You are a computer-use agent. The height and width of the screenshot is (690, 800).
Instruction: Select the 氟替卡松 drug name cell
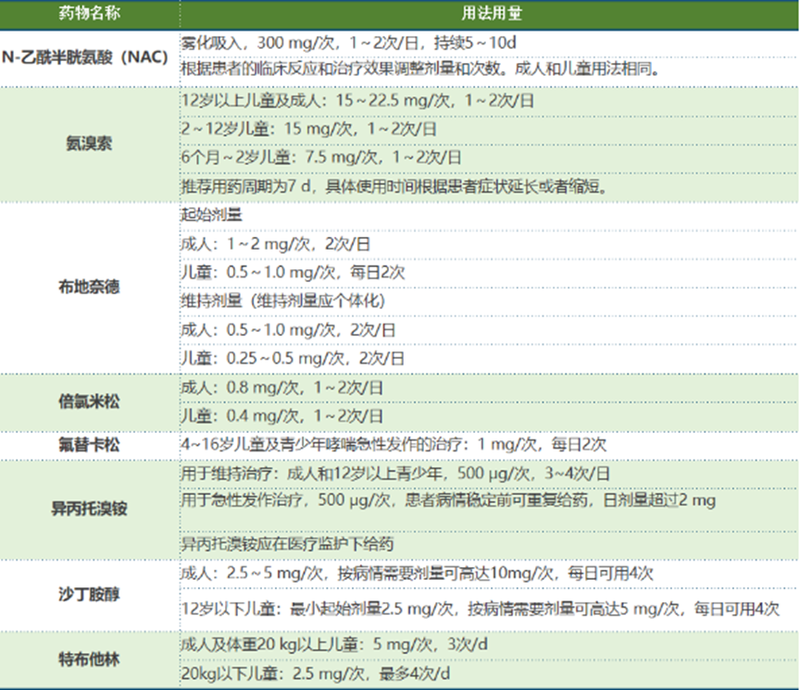[88, 445]
